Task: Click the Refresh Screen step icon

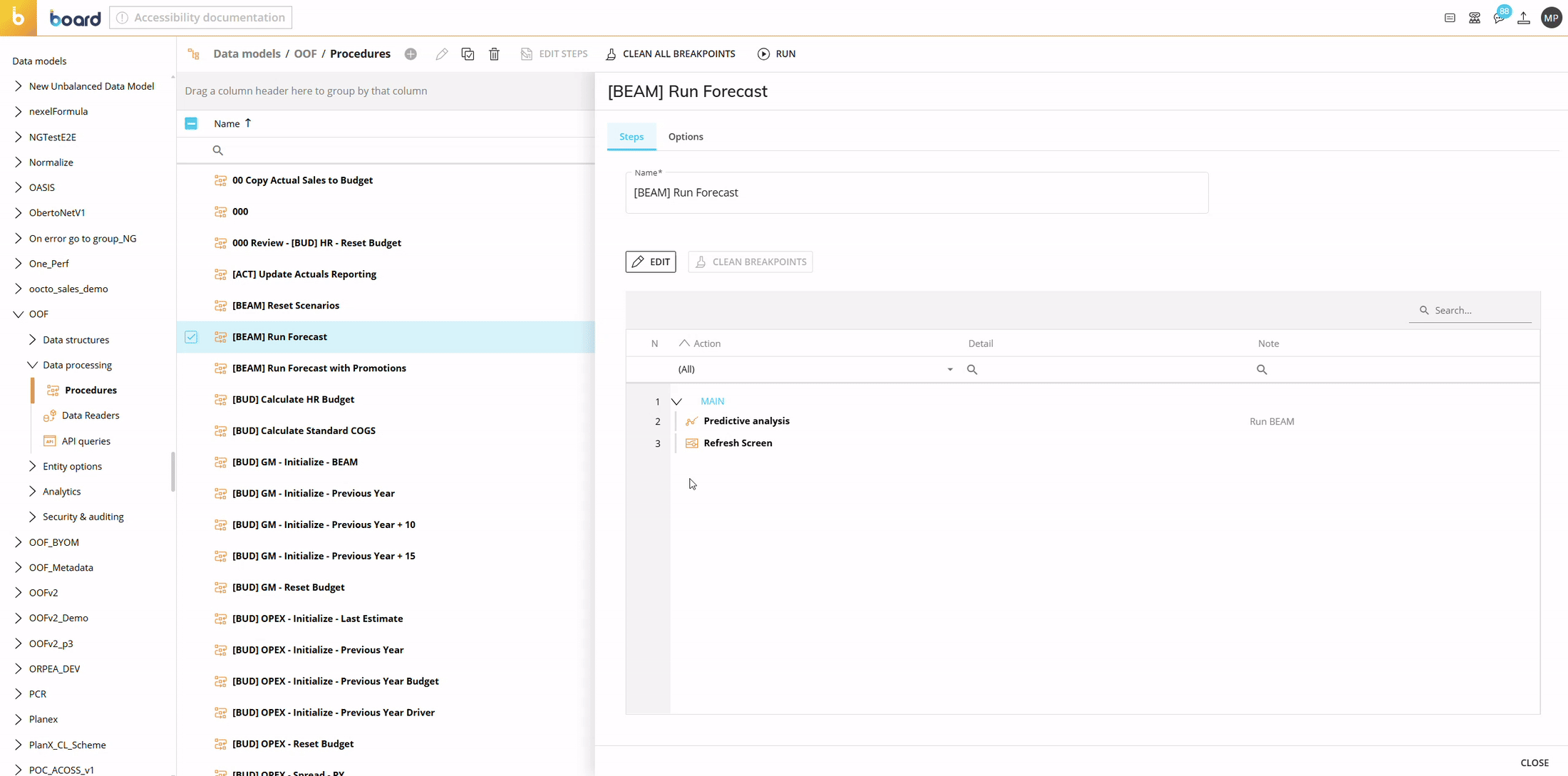Action: (x=691, y=443)
